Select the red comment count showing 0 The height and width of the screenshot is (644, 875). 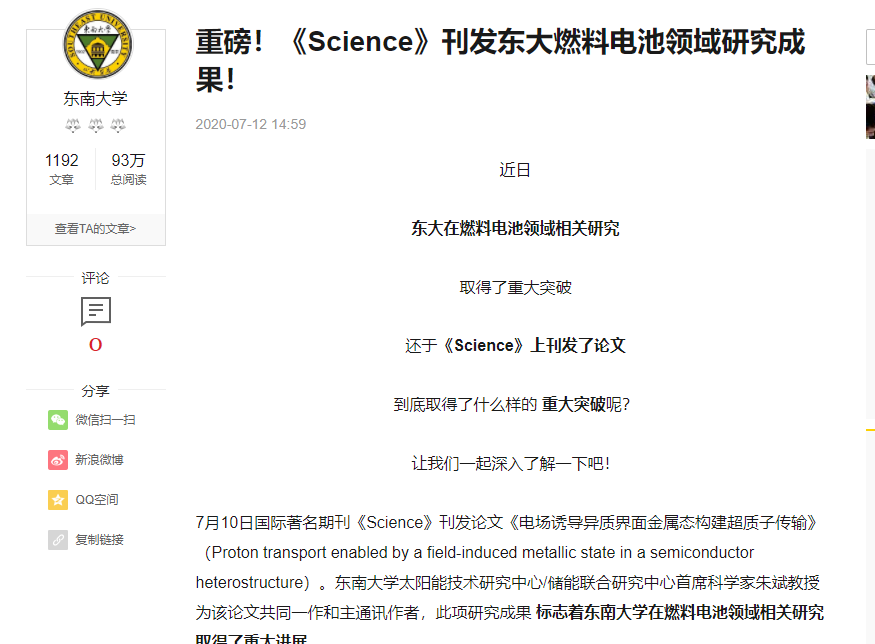pyautogui.click(x=95, y=344)
